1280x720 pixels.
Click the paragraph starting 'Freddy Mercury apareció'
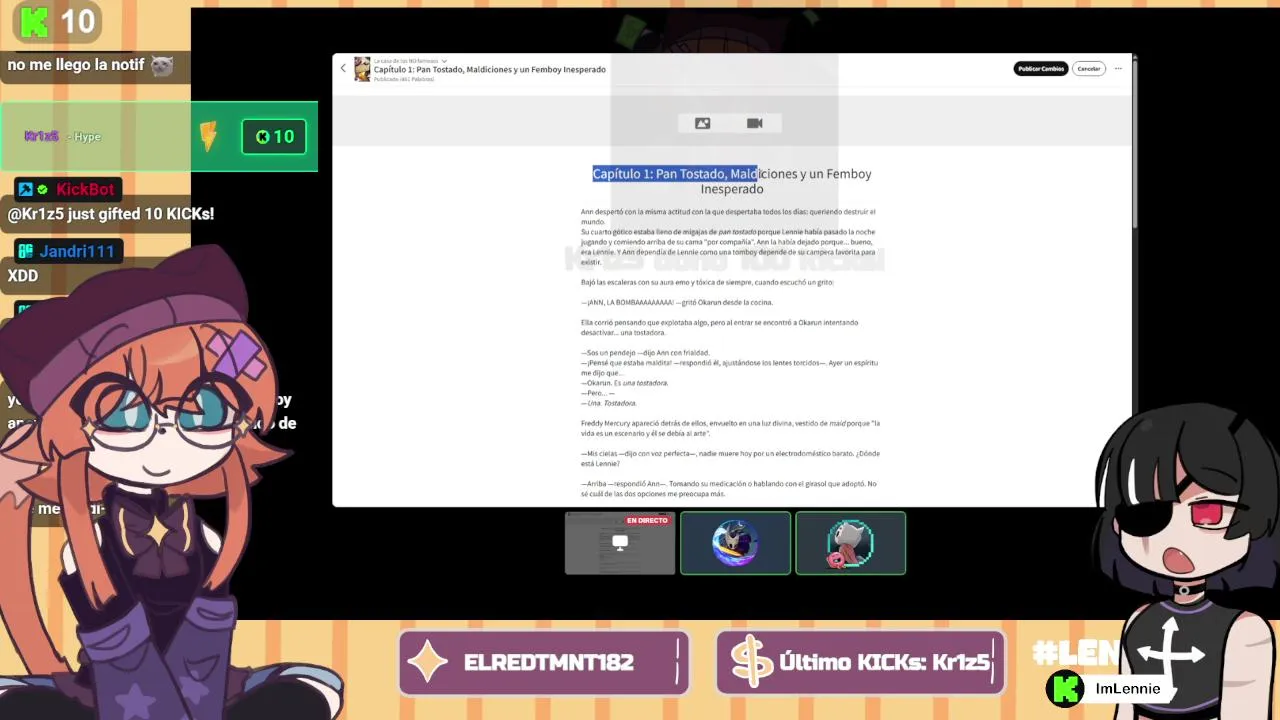pos(730,428)
